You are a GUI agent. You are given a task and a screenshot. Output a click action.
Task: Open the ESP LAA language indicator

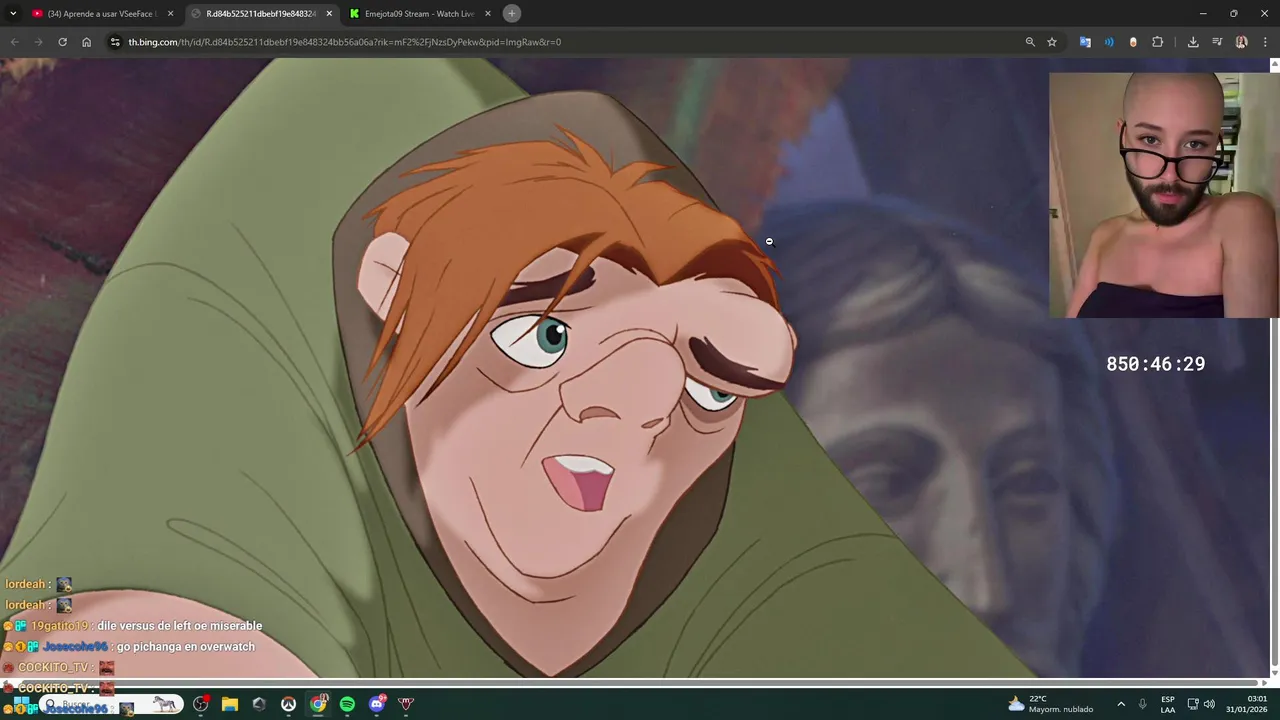click(1168, 704)
